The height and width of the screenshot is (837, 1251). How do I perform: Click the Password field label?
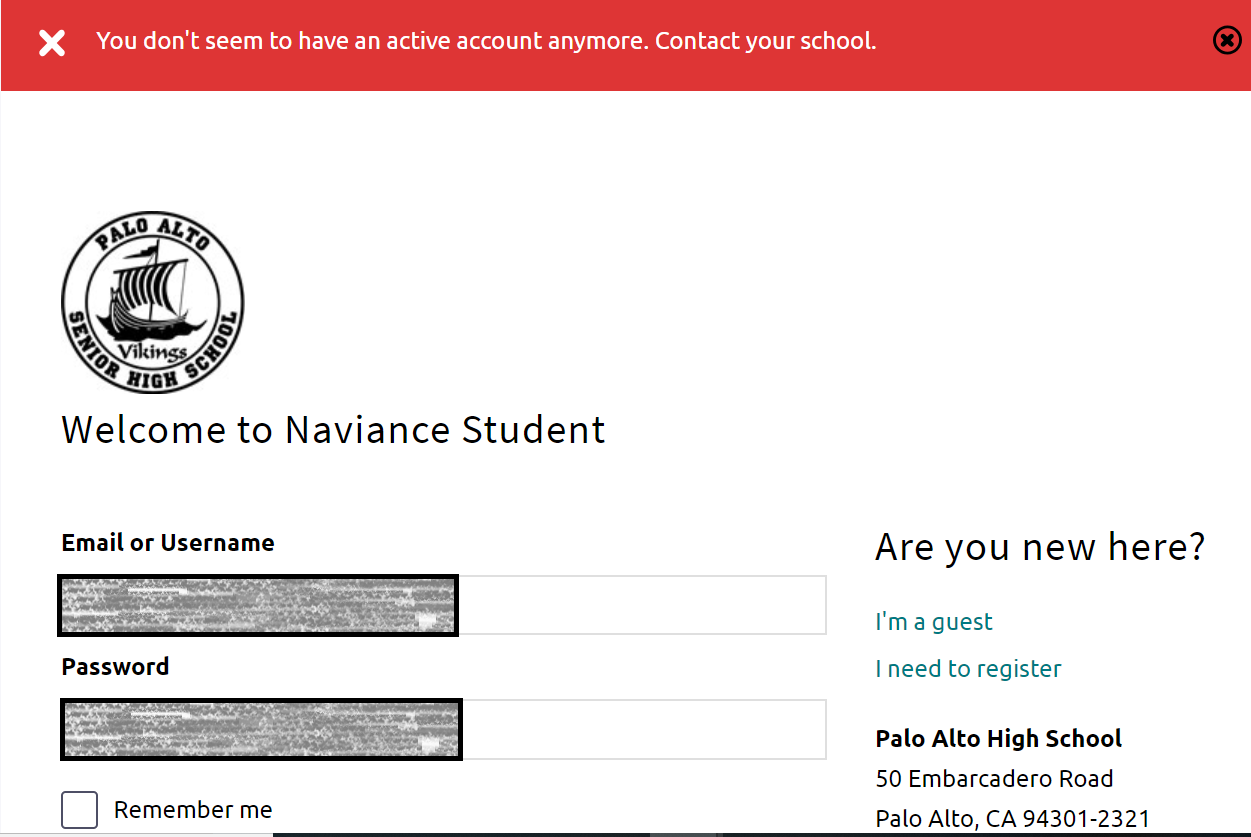pyautogui.click(x=115, y=667)
